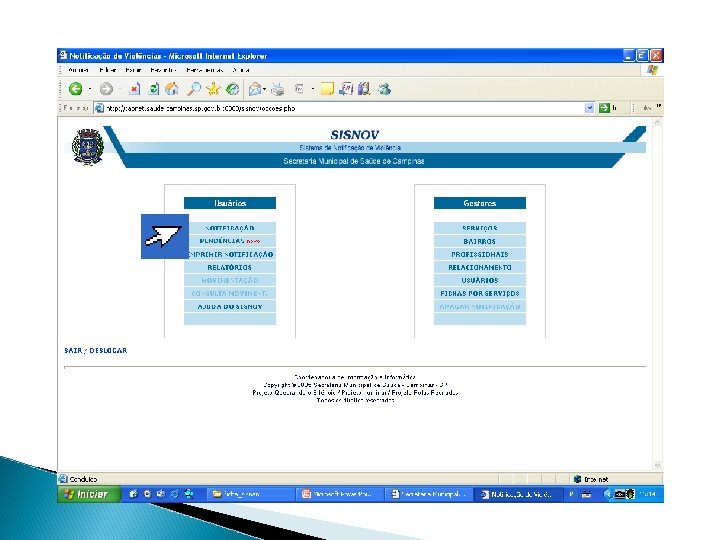Screen dimensions: 720x540
Task: Click the Links toolbar label
Action: pos(647,107)
